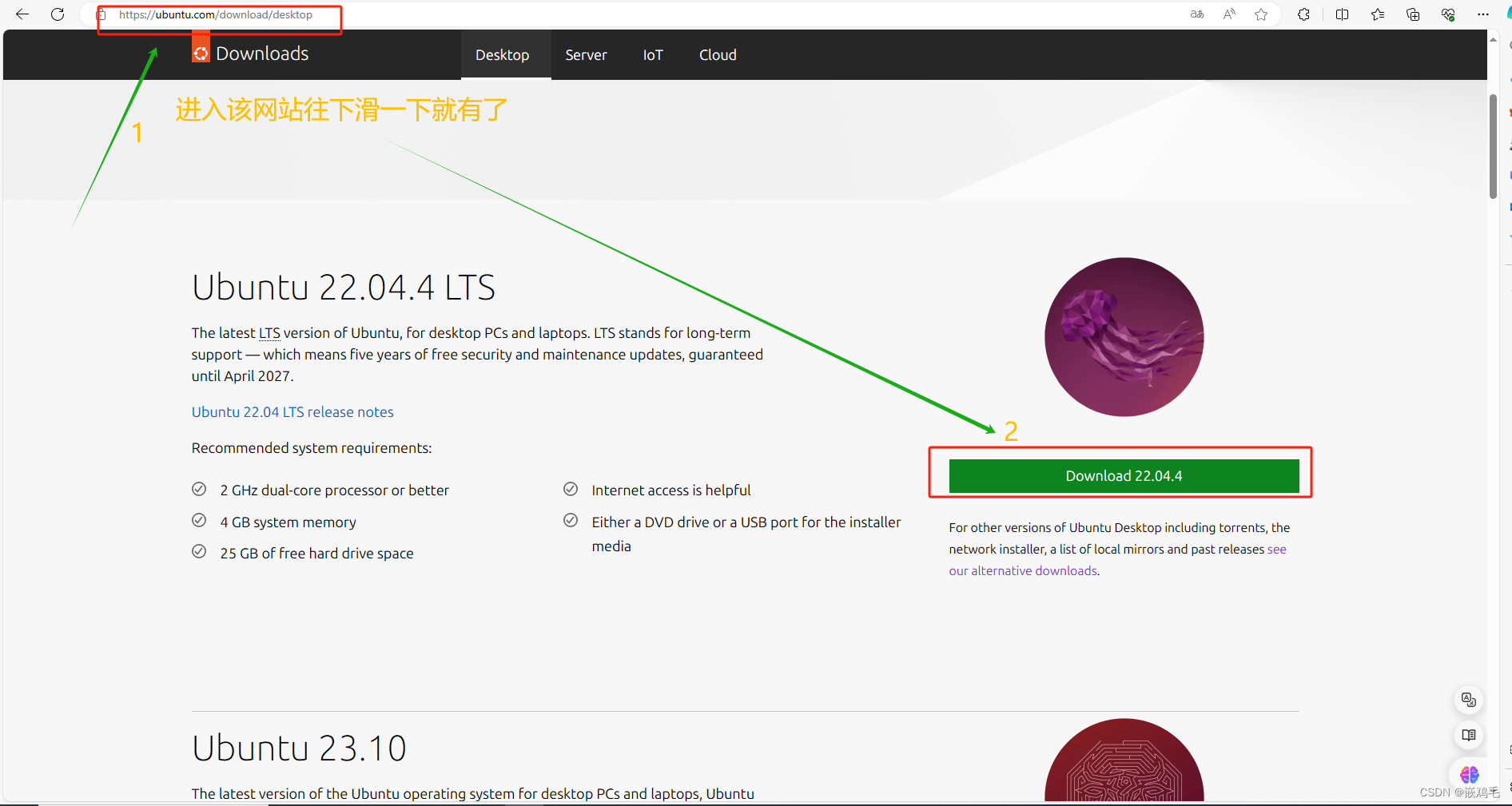The height and width of the screenshot is (806, 1512).
Task: View site information lock icon
Action: [101, 14]
